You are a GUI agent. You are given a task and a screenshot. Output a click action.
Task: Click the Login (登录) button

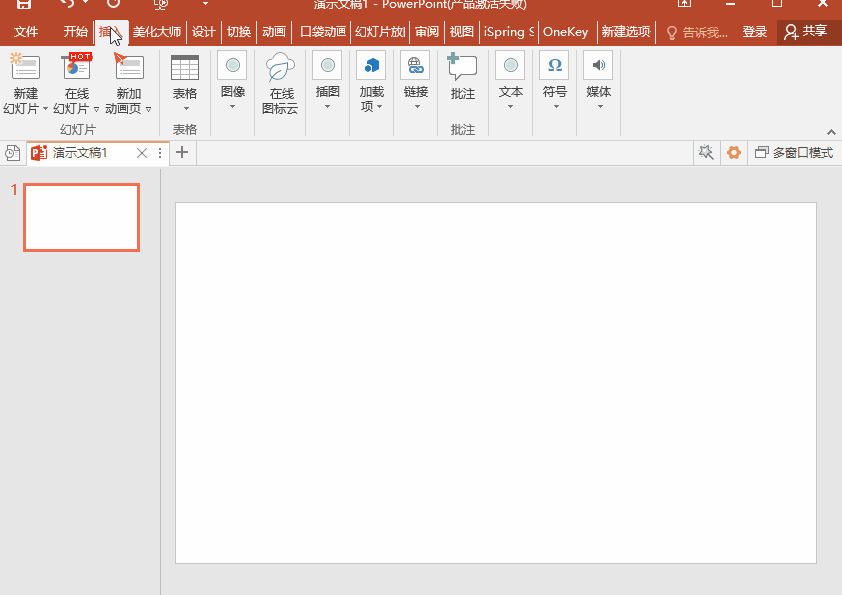pyautogui.click(x=755, y=32)
